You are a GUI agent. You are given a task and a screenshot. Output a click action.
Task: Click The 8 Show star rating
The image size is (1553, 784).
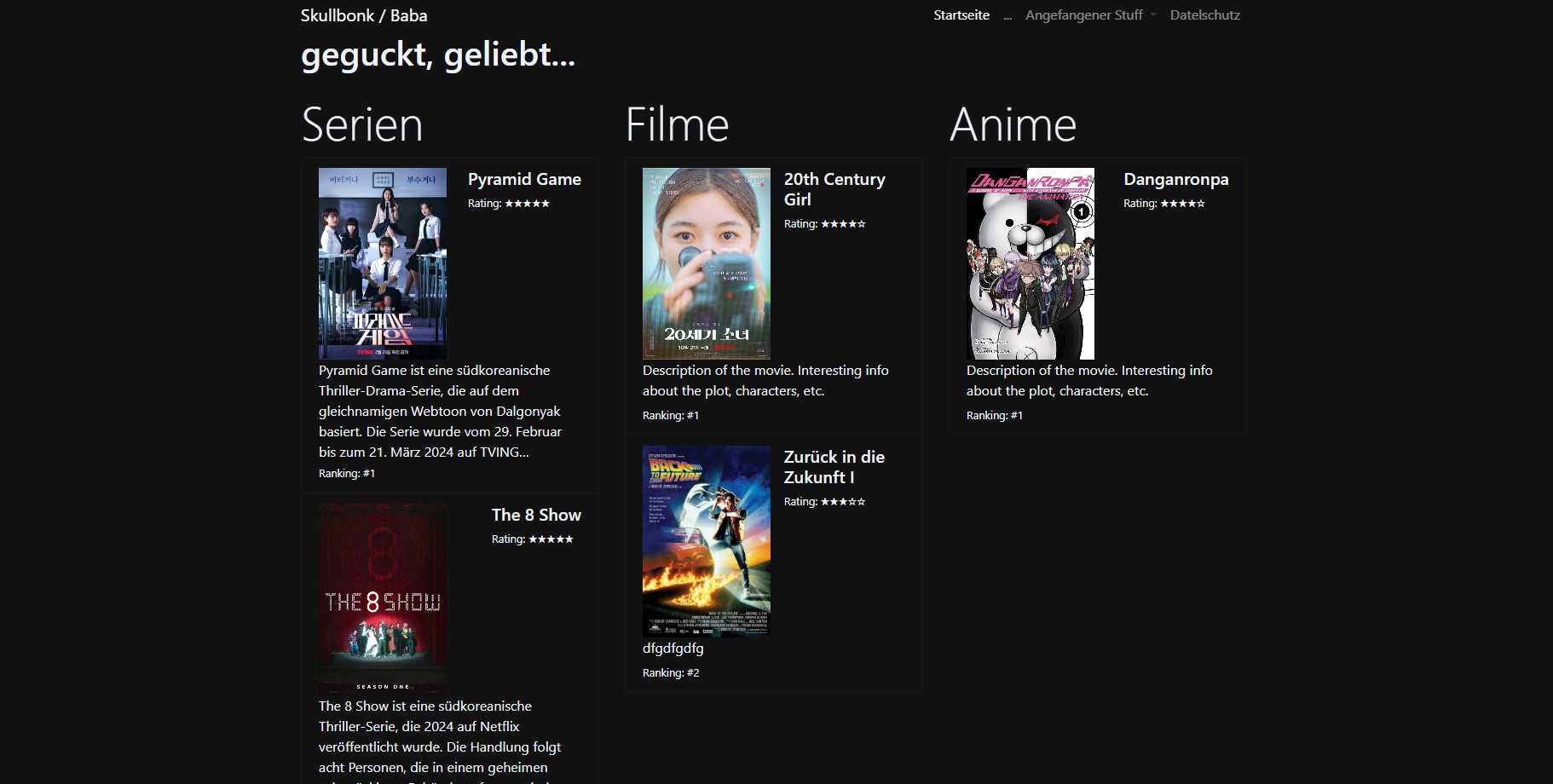click(551, 539)
